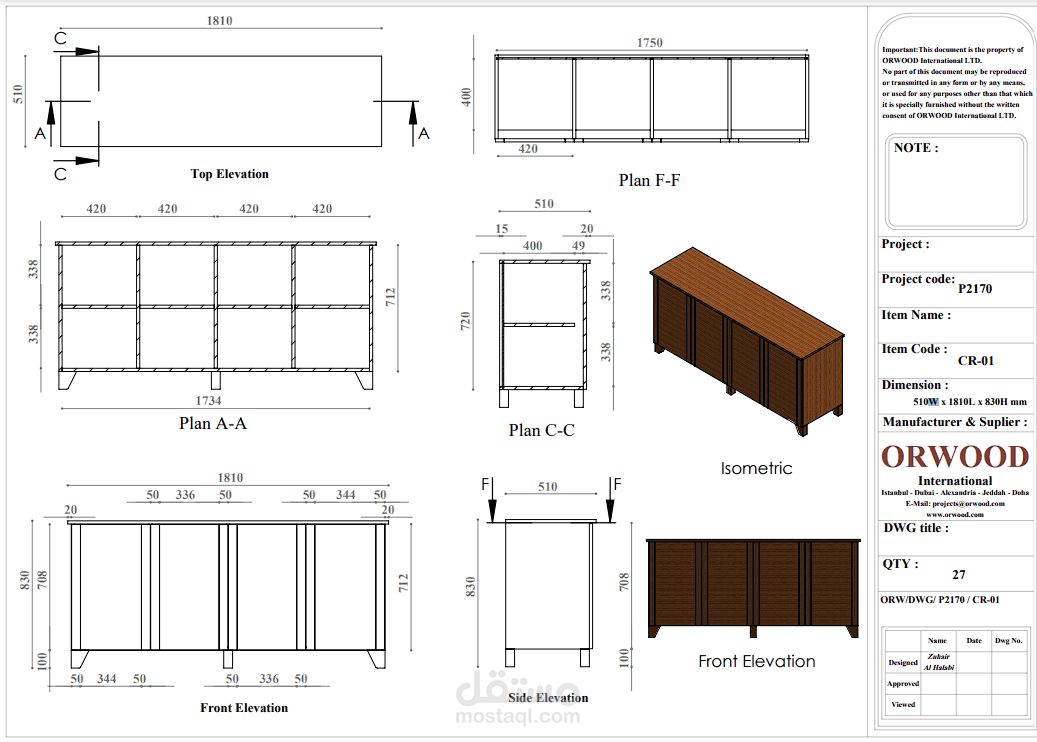This screenshot has width=1037, height=742.
Task: Select the 'Viewed' row label
Action: tap(903, 705)
